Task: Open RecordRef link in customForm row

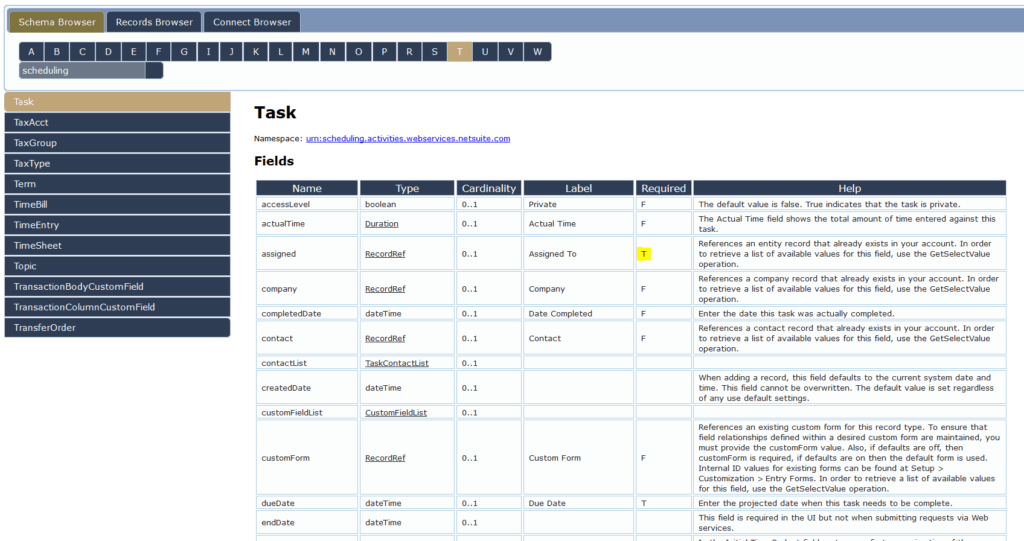Action: tap(385, 458)
